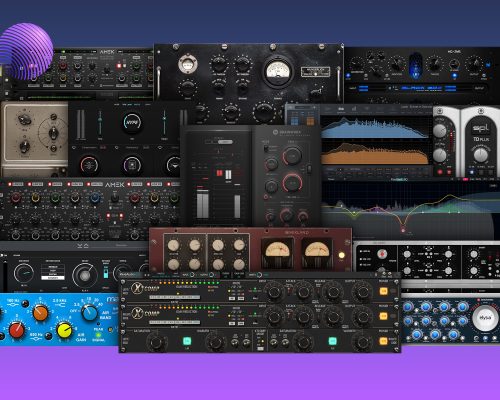Click the AIR BAND blue knob on the Maag EQ
500x400 pixels.
tap(89, 313)
